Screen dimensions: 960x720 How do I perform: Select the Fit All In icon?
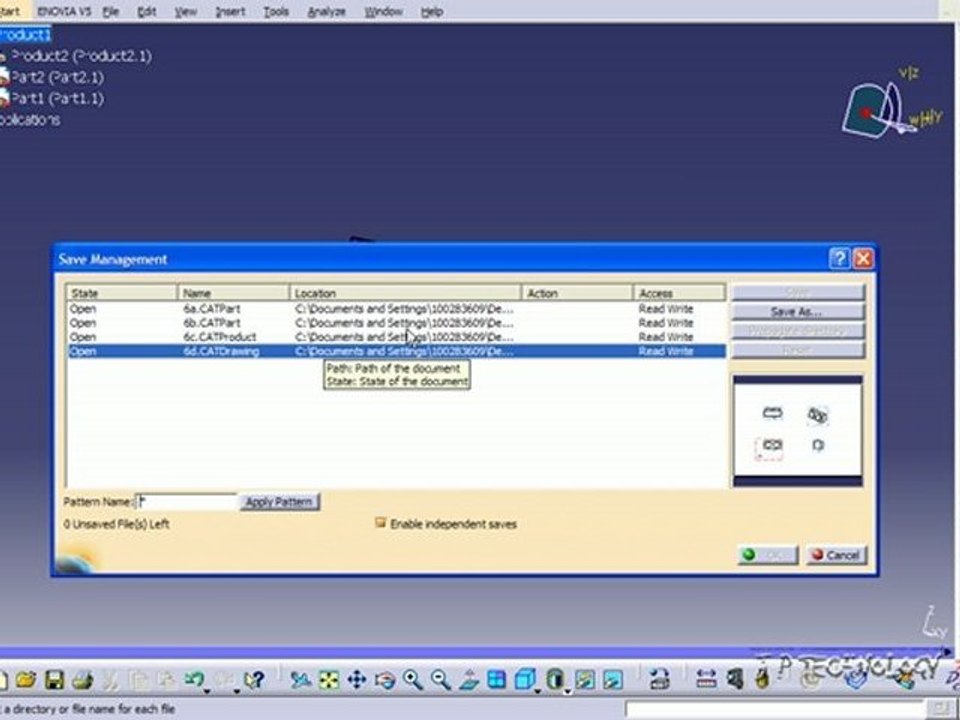[329, 680]
